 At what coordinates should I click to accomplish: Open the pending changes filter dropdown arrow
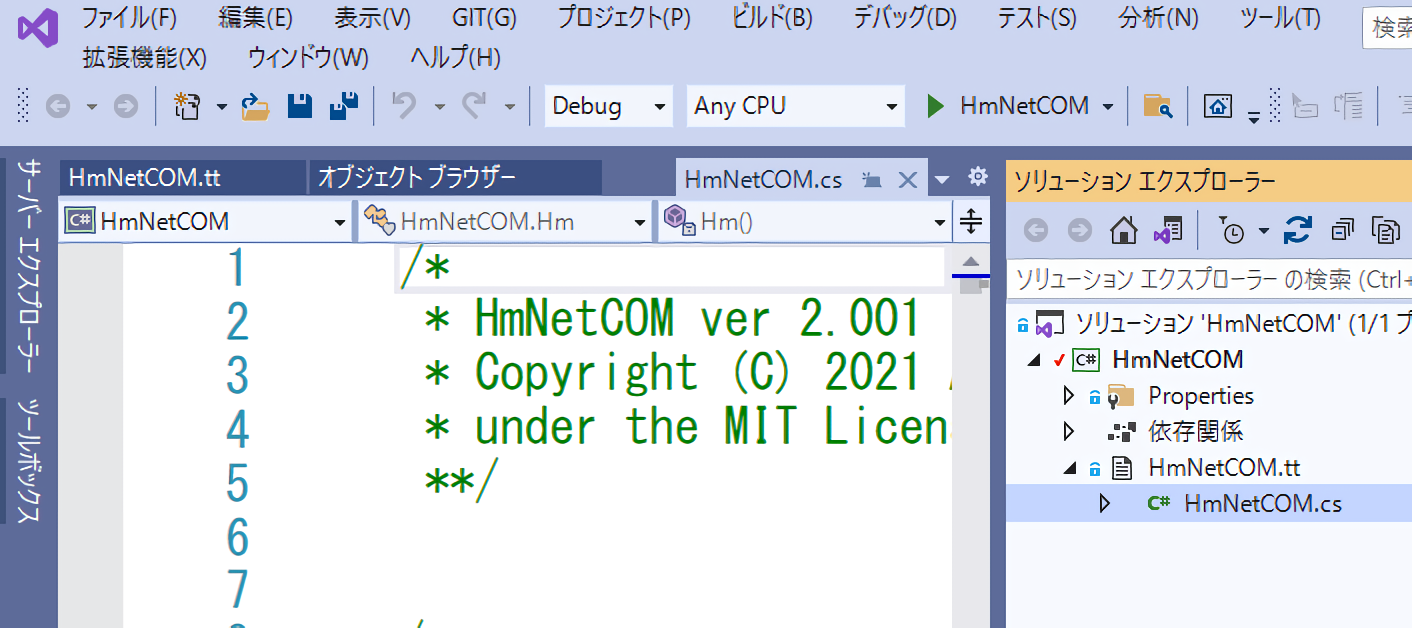point(1263,232)
